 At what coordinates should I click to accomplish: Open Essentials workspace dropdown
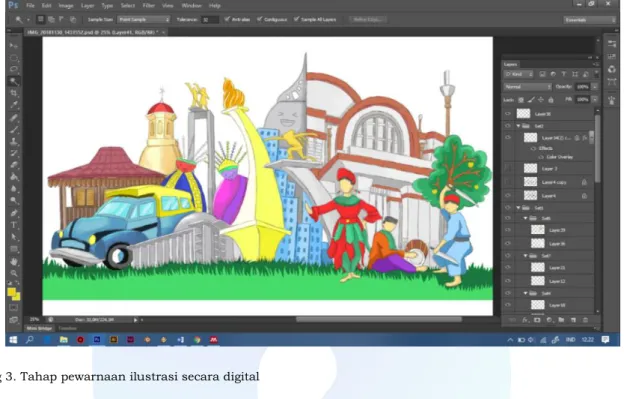pyautogui.click(x=589, y=19)
